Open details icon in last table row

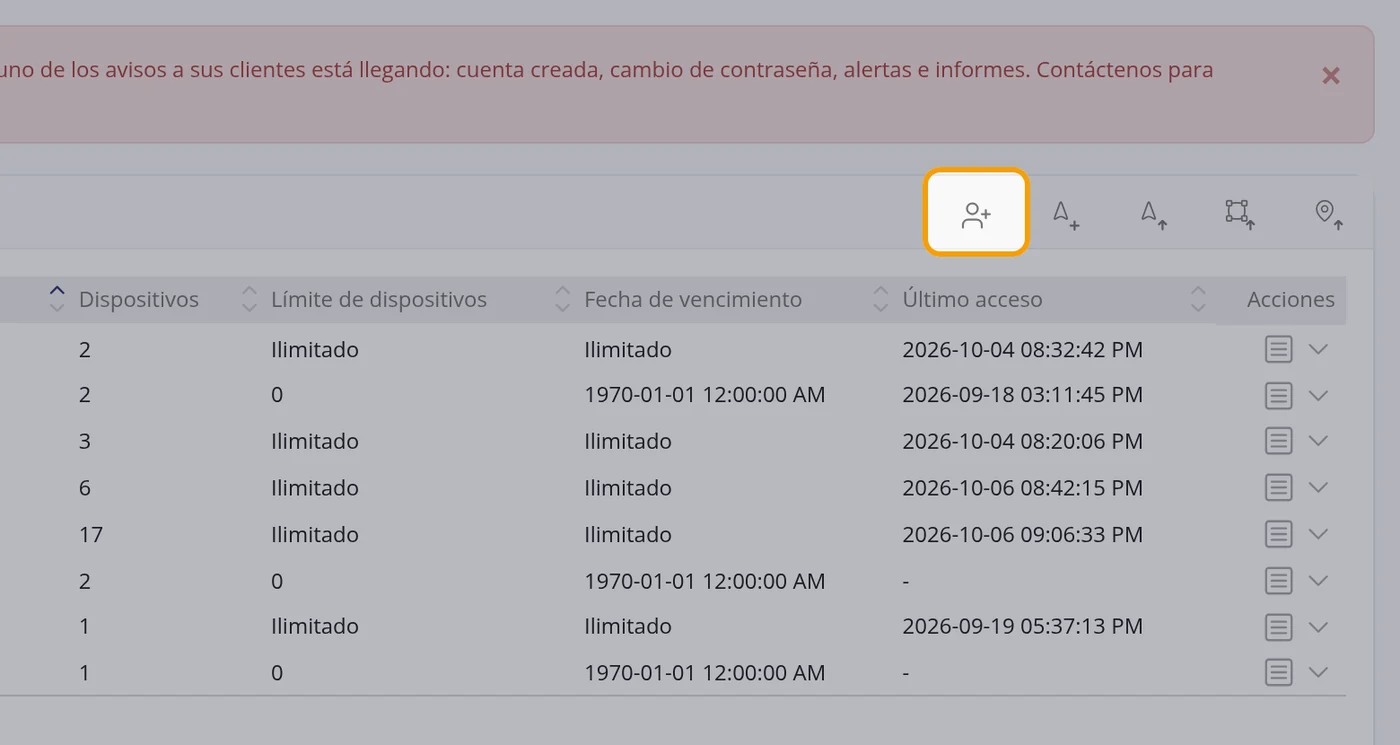click(x=1278, y=673)
